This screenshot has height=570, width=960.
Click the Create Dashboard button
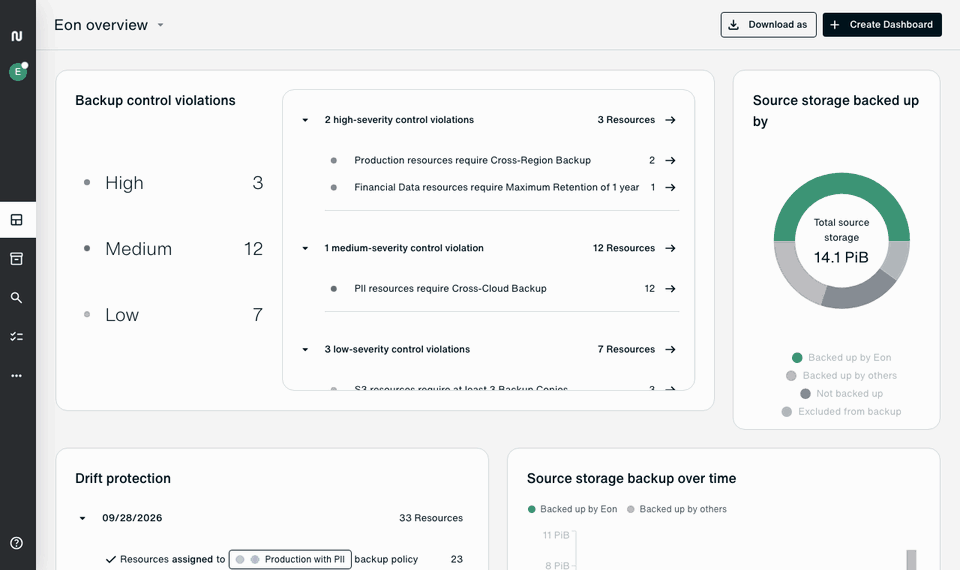[x=882, y=24]
